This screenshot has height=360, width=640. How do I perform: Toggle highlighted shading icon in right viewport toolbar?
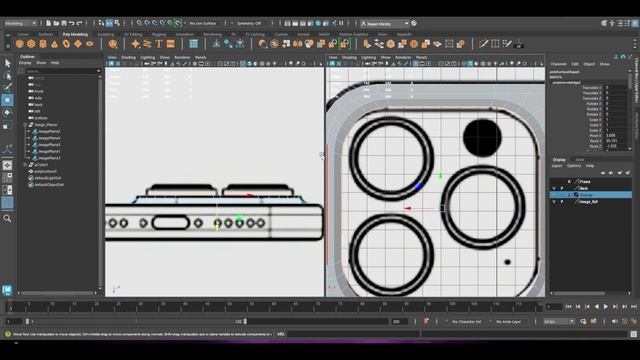[470, 64]
